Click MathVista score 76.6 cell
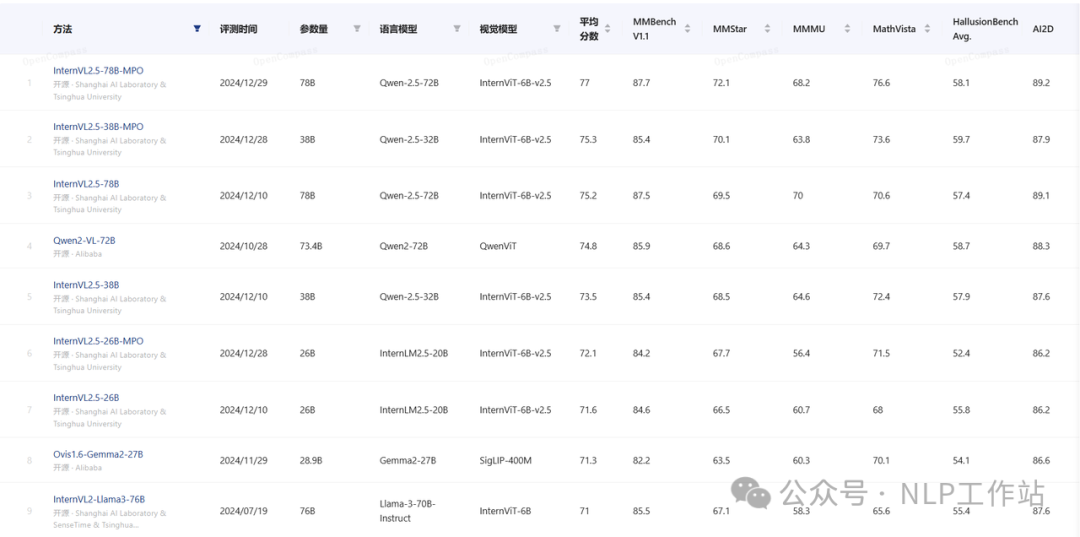The width and height of the screenshot is (1080, 537). 881,83
